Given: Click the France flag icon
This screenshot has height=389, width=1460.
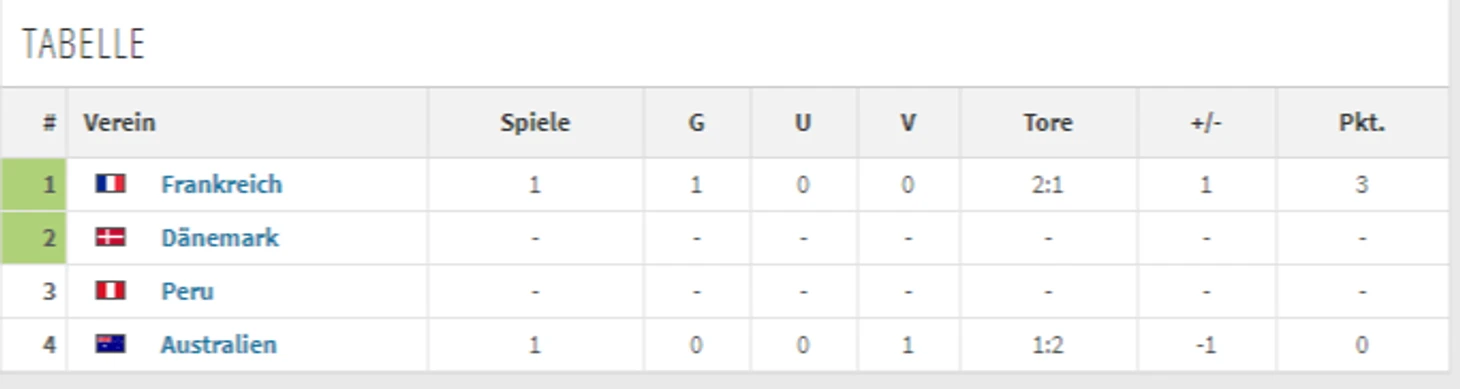Looking at the screenshot, I should [x=110, y=184].
